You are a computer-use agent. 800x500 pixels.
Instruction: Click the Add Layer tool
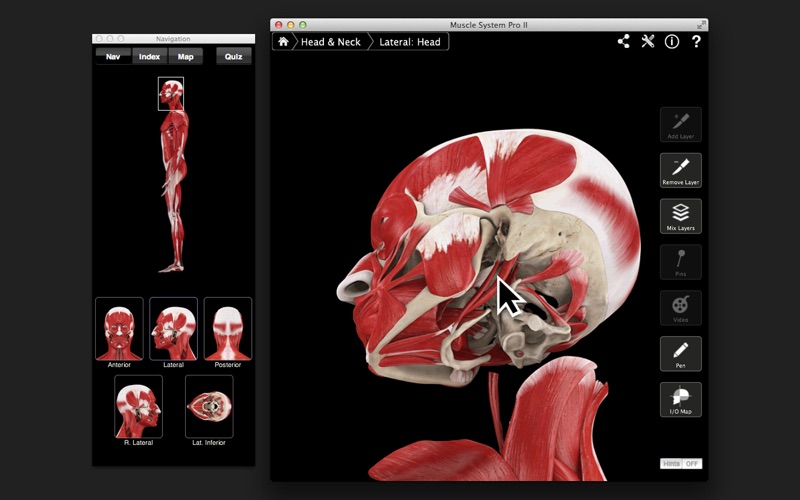680,124
